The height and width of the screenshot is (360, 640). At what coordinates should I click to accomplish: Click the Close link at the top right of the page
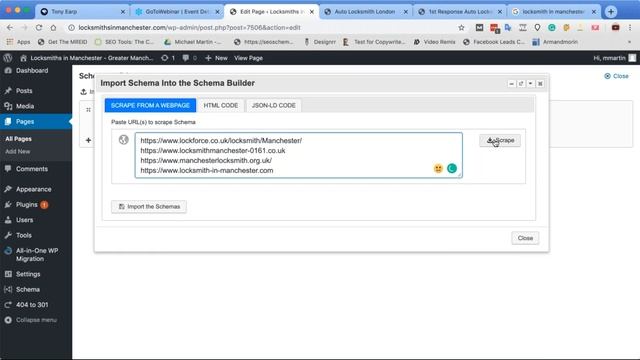[x=616, y=76]
